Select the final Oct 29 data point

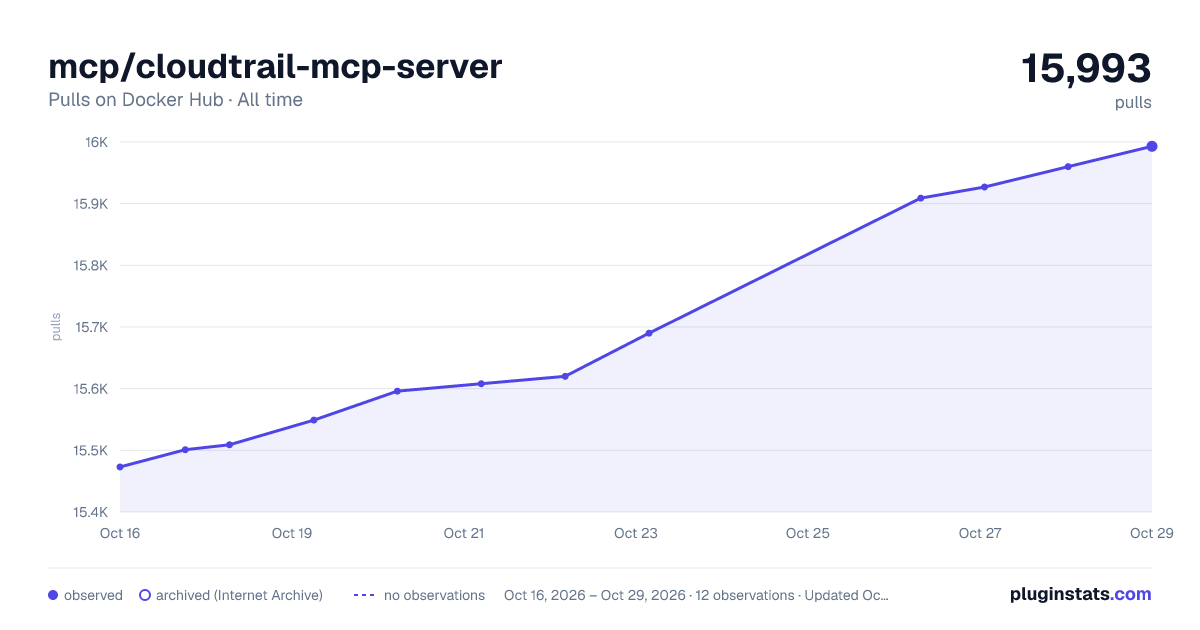tap(1152, 146)
